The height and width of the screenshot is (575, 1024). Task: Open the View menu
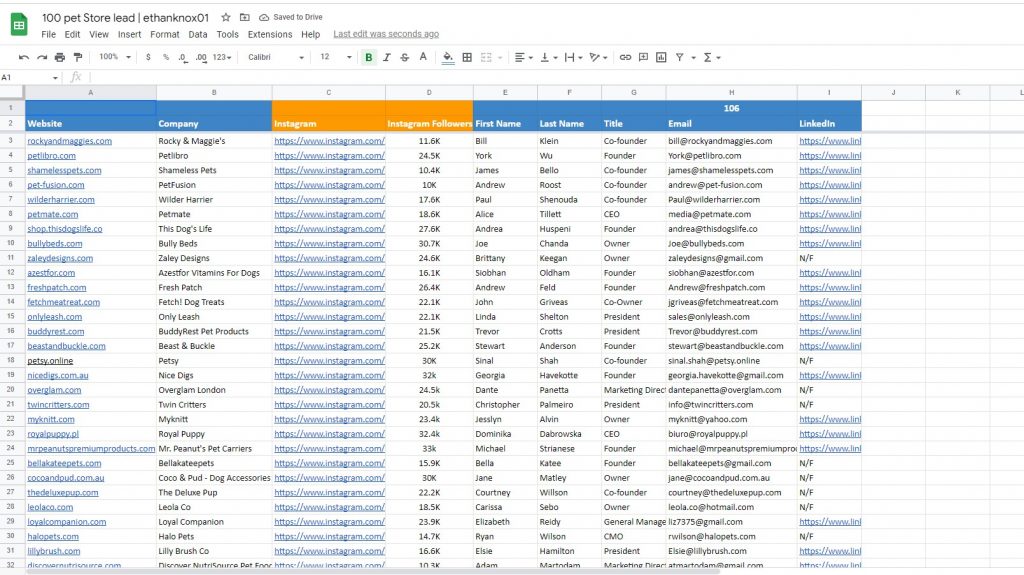click(x=99, y=35)
